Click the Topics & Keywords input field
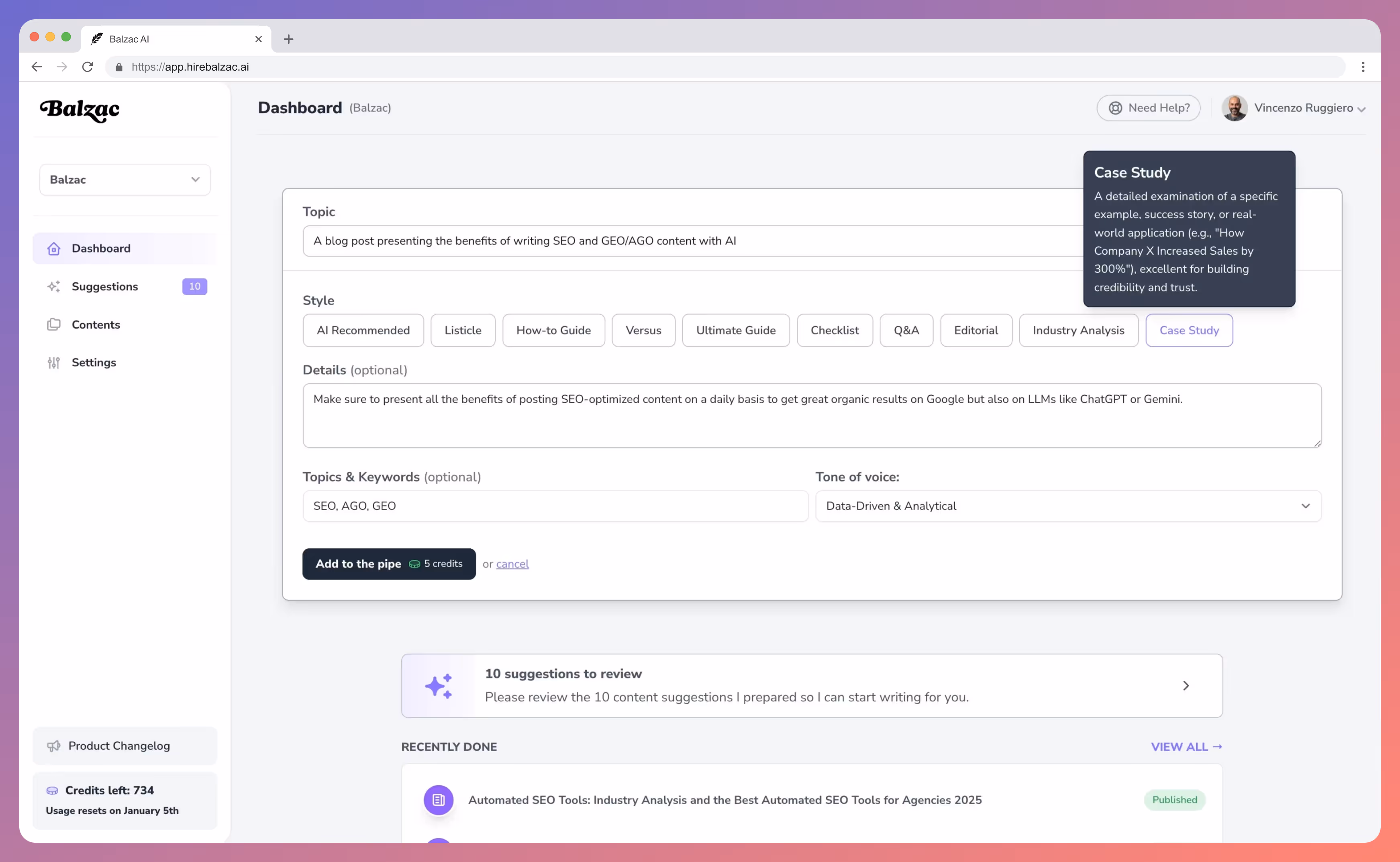The height and width of the screenshot is (862, 1400). (x=555, y=506)
